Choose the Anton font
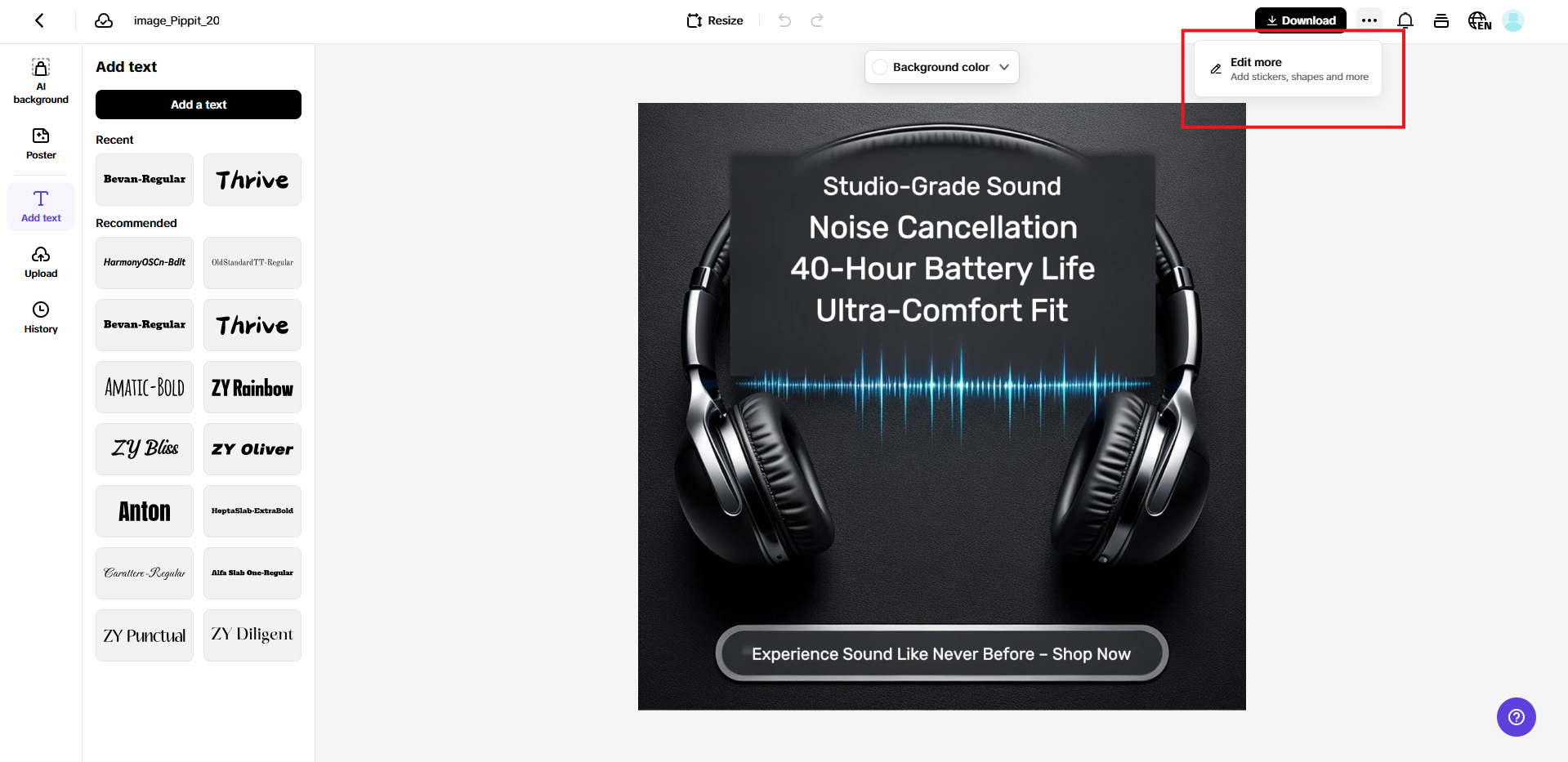The image size is (1568, 762). coord(145,511)
